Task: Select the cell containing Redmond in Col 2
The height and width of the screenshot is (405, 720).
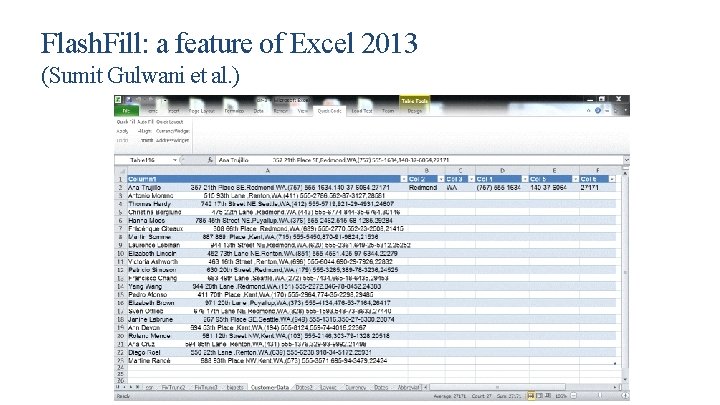Action: click(x=426, y=187)
